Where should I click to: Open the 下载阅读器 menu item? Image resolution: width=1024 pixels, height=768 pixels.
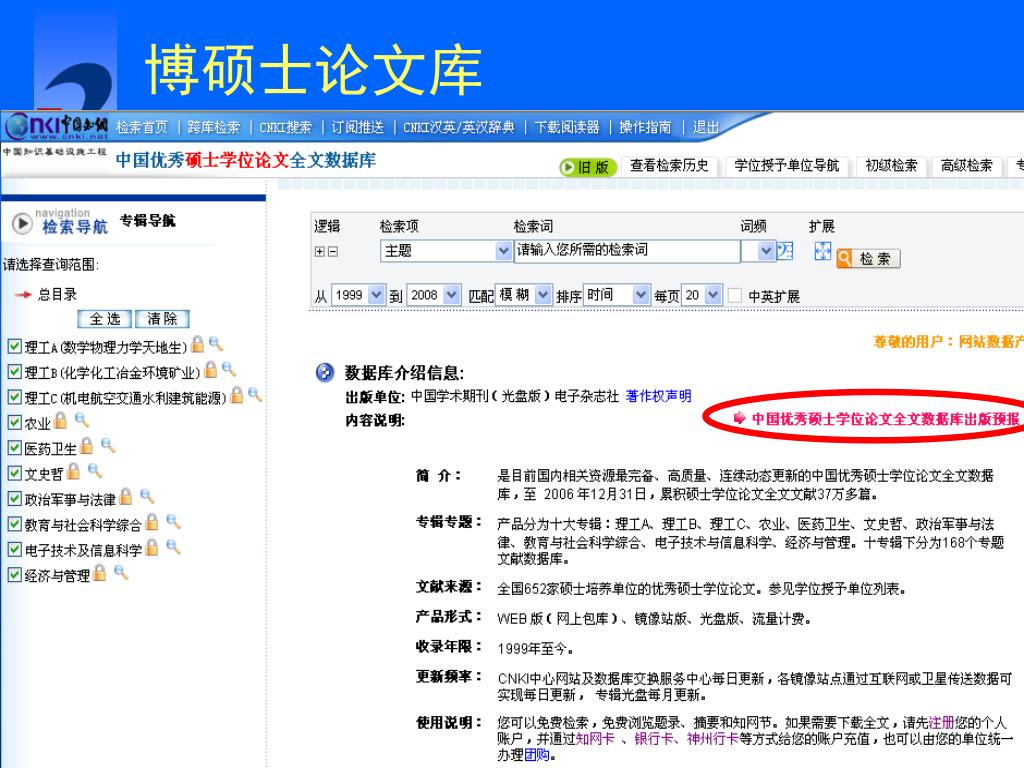(567, 127)
